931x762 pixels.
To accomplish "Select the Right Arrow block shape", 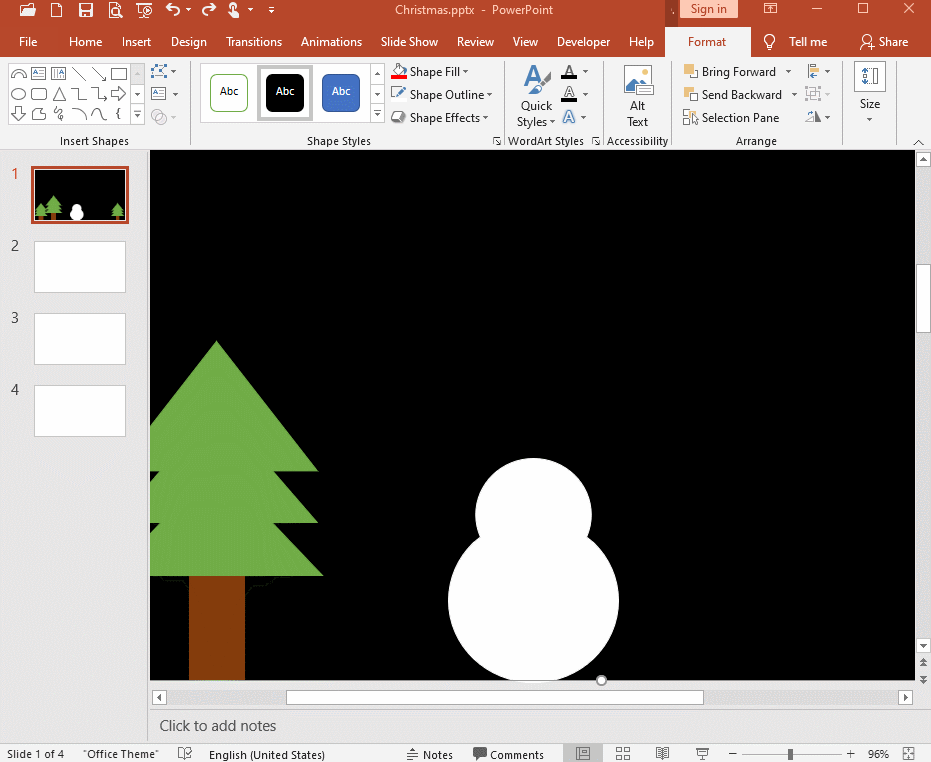I will pos(119,94).
